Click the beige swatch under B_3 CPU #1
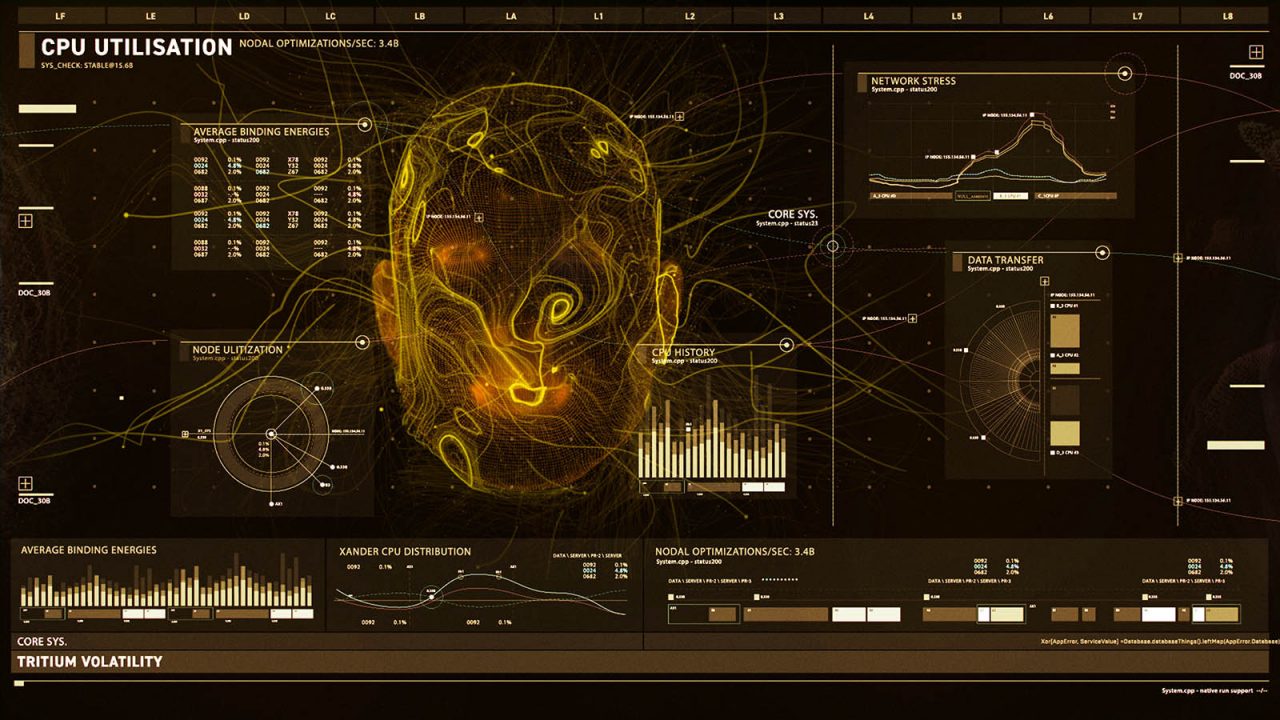 (x=1065, y=330)
